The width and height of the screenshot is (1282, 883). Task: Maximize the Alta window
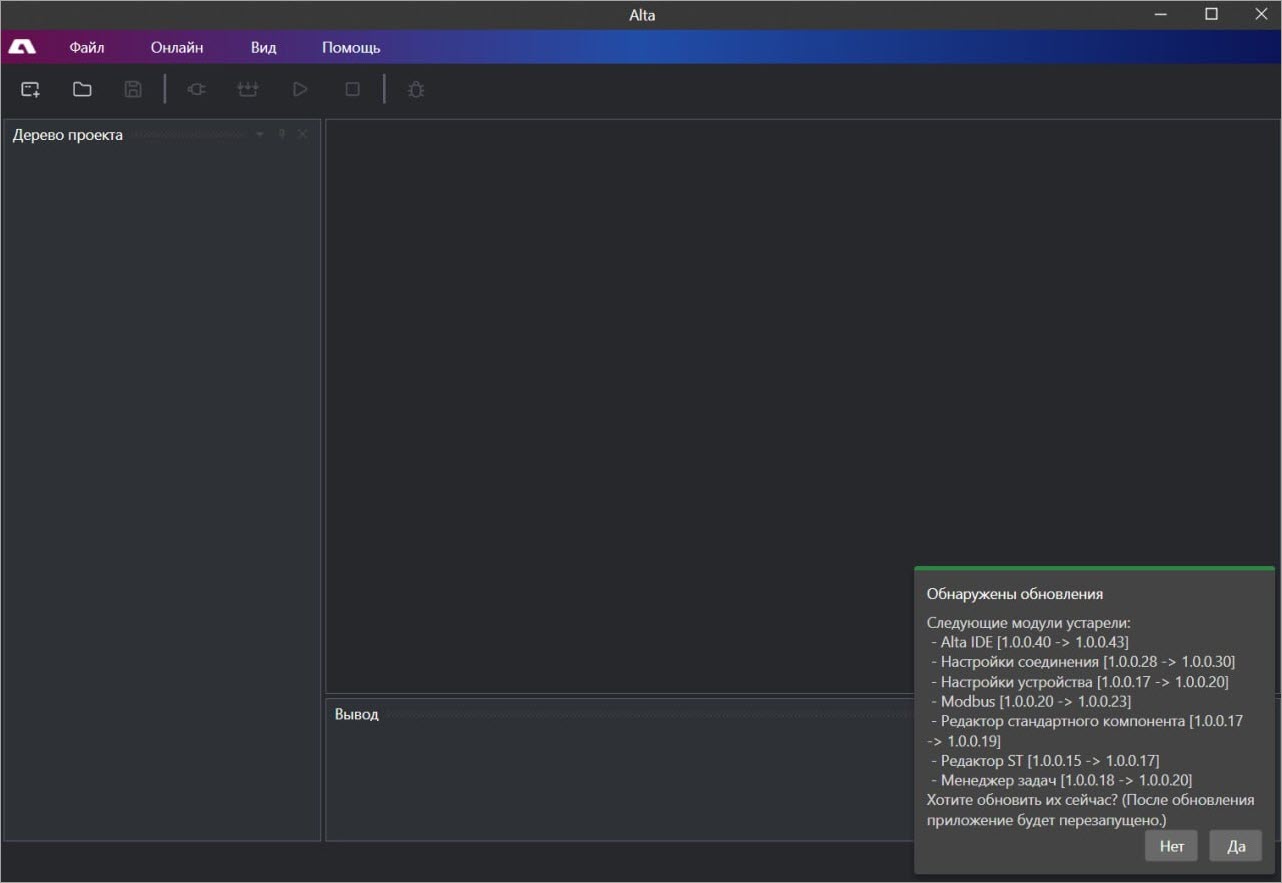[x=1211, y=14]
